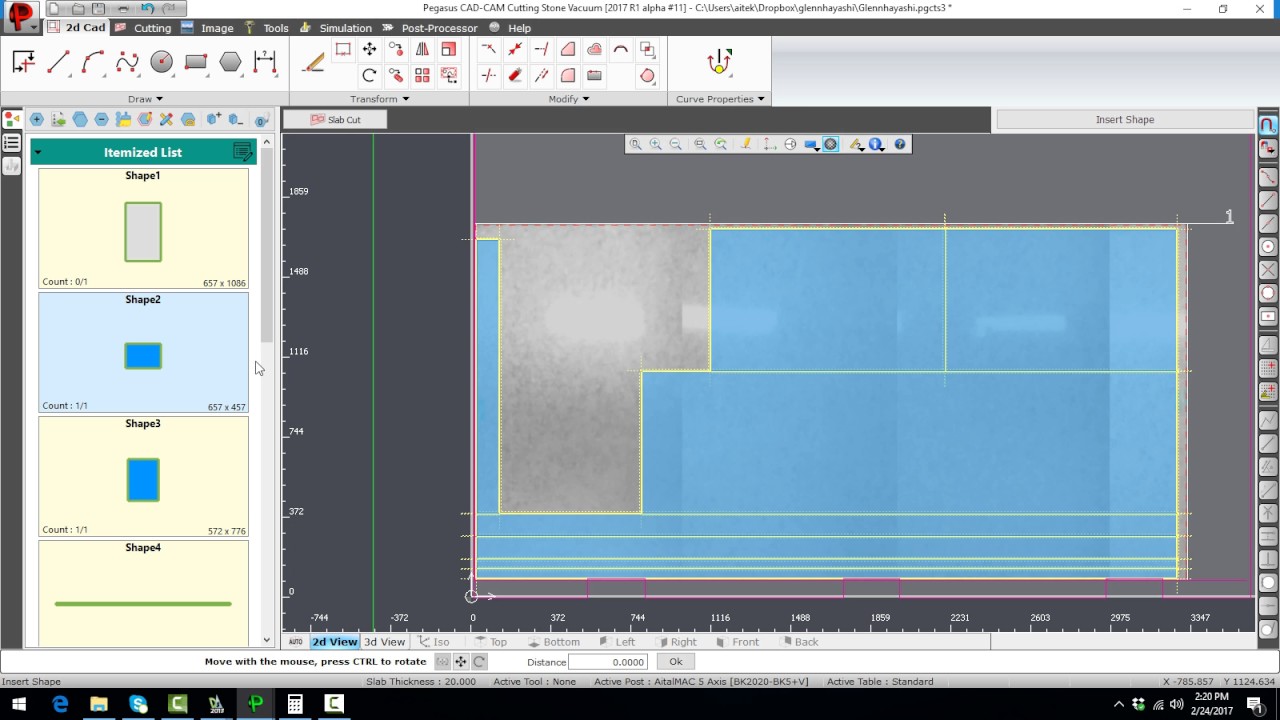Open File Explorer from the taskbar

coord(99,705)
